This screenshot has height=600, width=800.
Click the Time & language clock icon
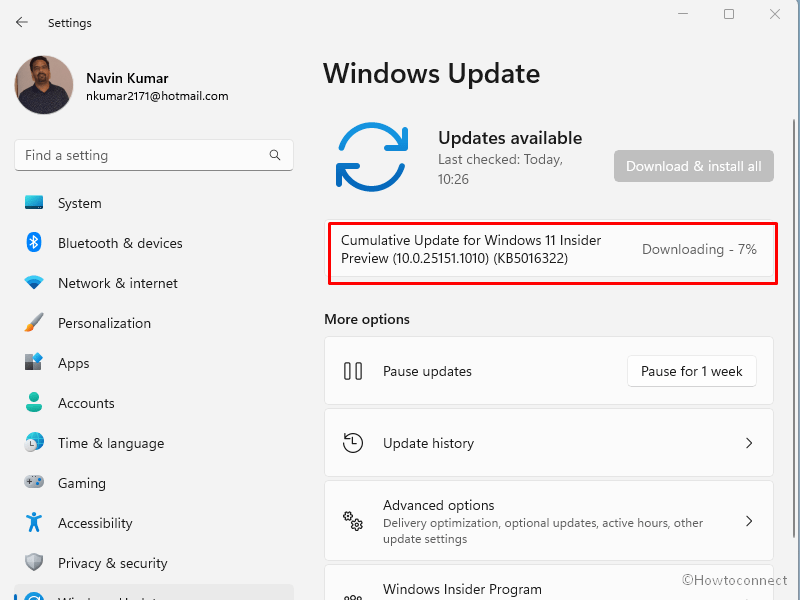point(33,443)
